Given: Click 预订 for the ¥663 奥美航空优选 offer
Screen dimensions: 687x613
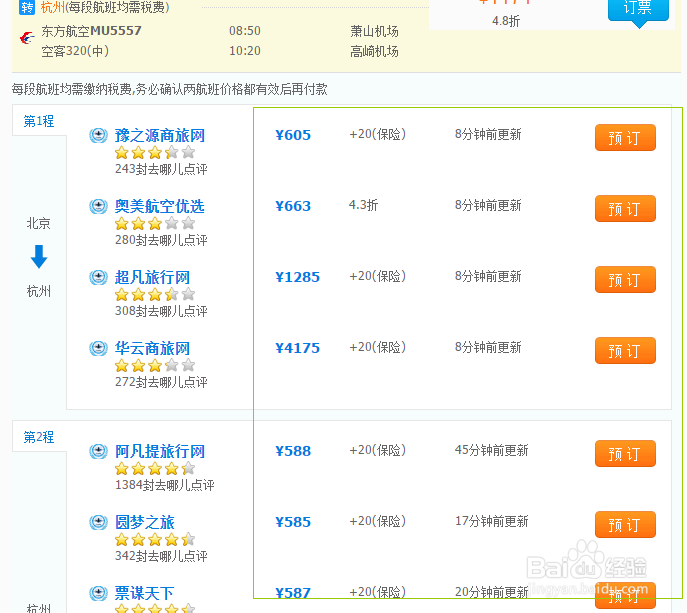Looking at the screenshot, I should tap(625, 209).
